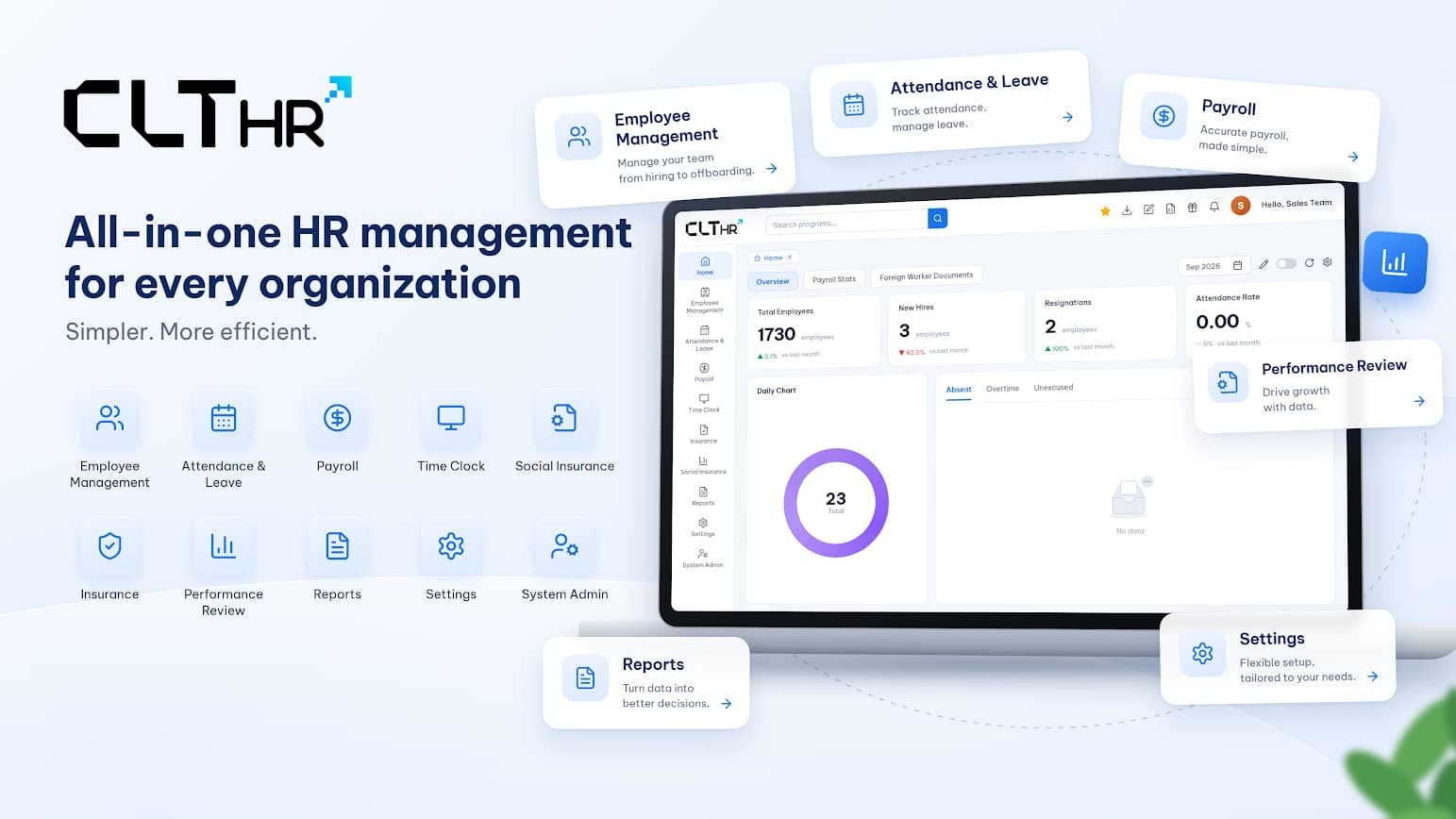Click the purple donut chart showing 23

(x=836, y=503)
